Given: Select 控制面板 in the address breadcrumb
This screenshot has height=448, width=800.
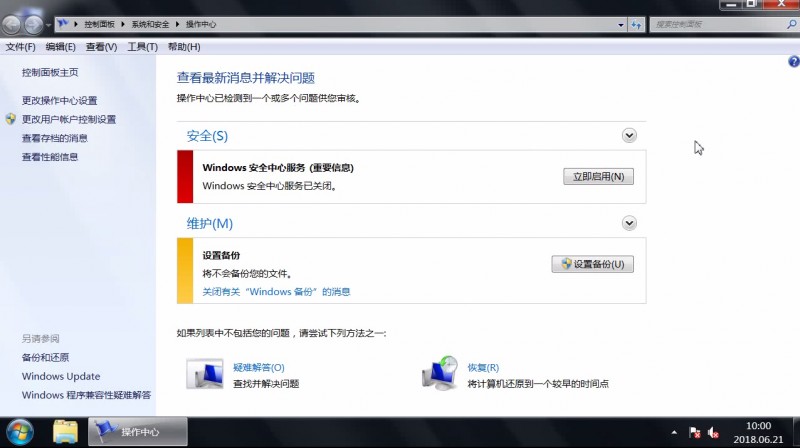Looking at the screenshot, I should [99, 24].
